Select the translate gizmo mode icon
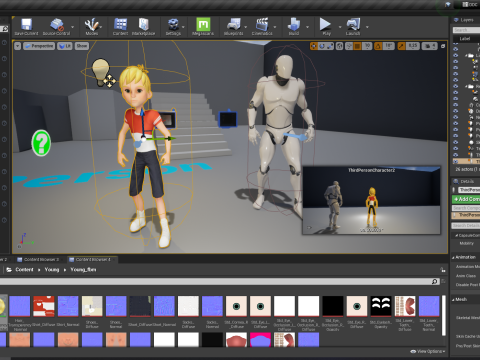The height and width of the screenshot is (360, 480). click(313, 46)
